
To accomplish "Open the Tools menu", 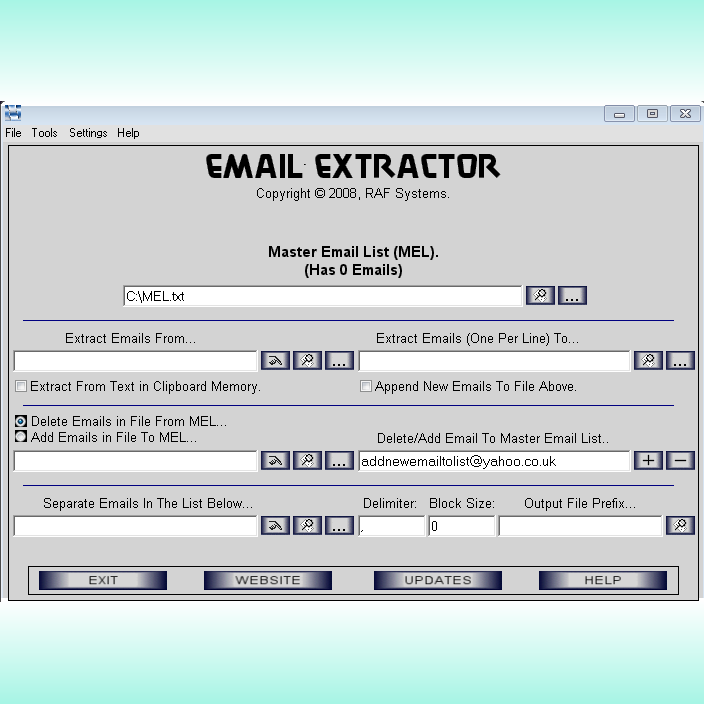I will point(44,133).
